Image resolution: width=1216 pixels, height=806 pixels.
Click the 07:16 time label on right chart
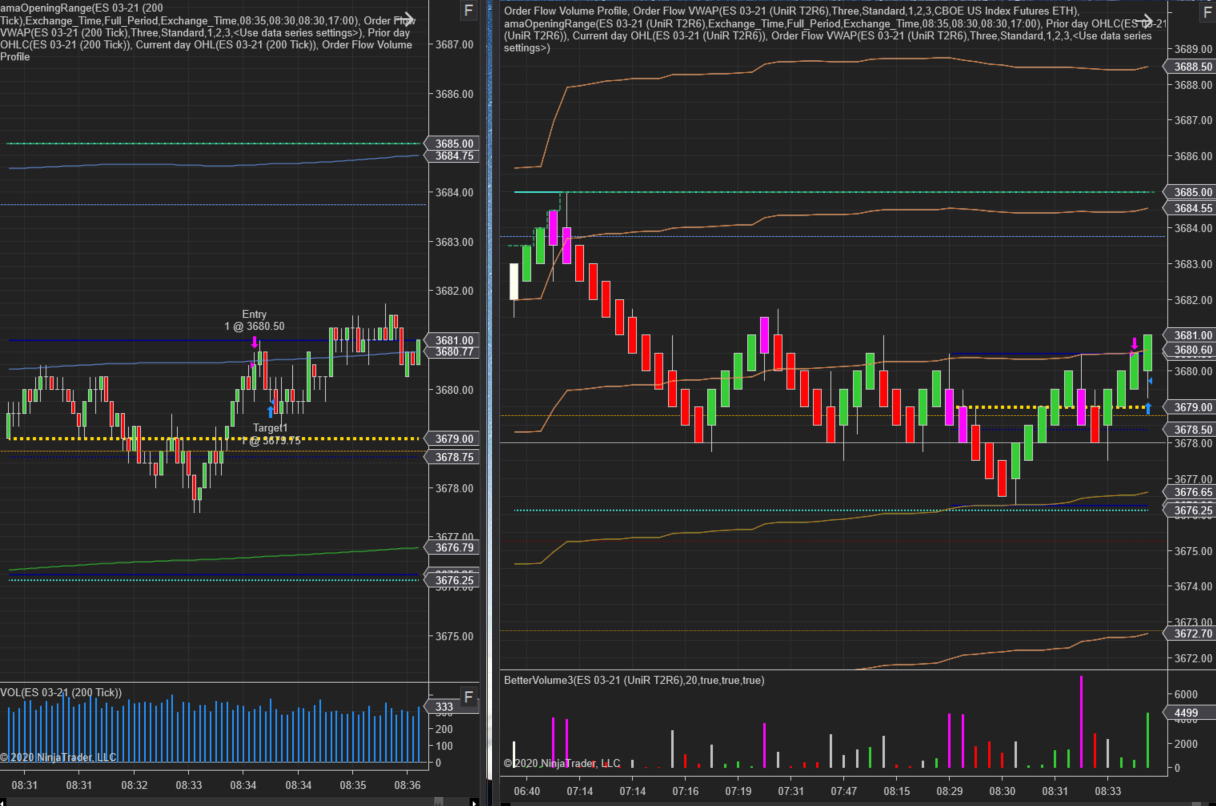coord(685,791)
